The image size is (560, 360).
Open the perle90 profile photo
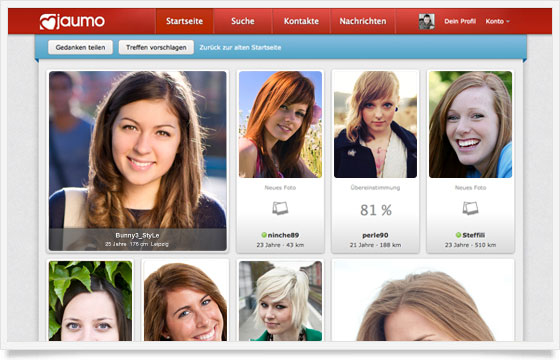point(375,124)
